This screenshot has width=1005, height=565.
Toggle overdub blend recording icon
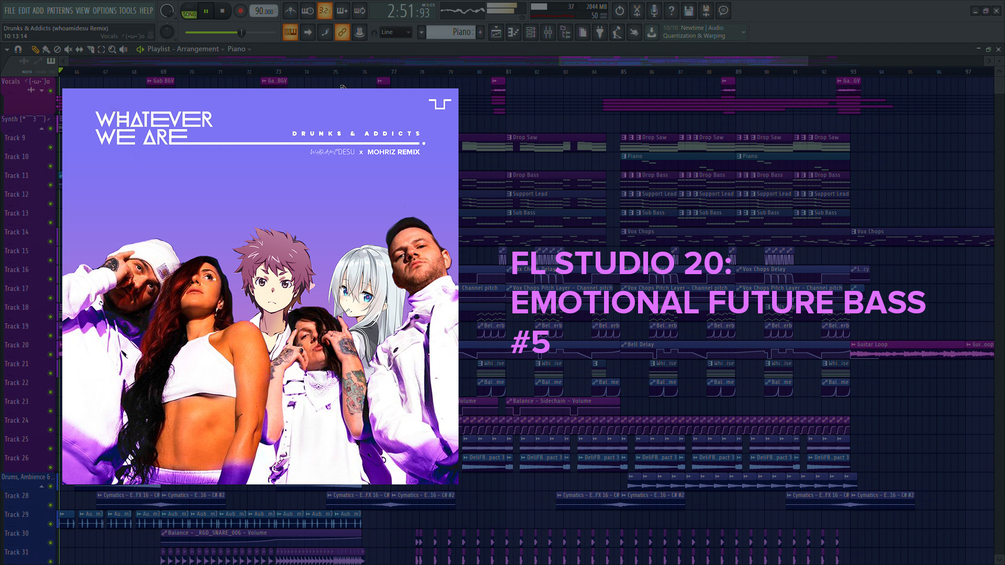[x=342, y=11]
